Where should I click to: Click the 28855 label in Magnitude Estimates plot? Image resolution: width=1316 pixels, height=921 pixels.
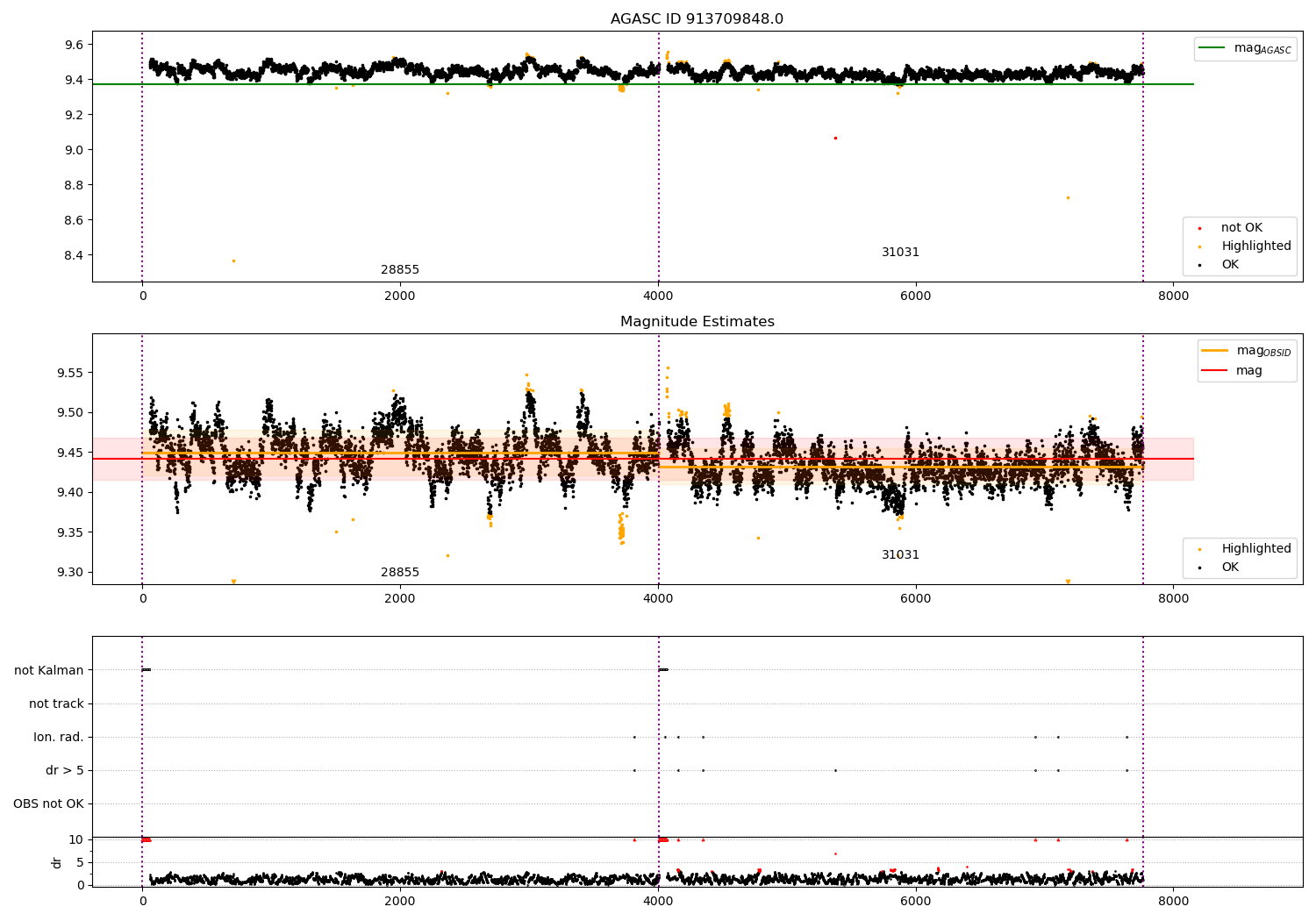tap(400, 573)
